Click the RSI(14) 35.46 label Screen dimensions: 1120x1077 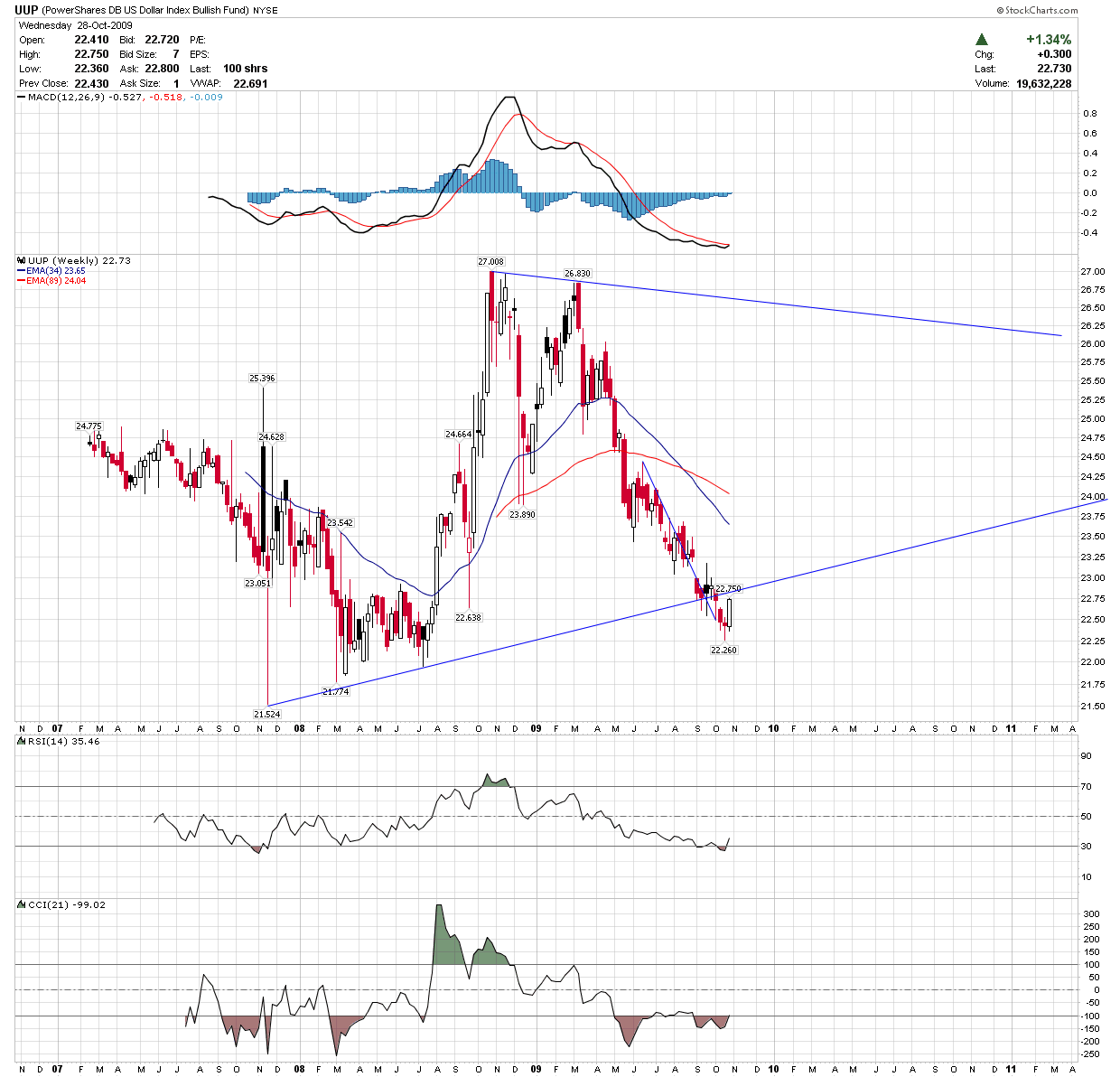(x=64, y=741)
